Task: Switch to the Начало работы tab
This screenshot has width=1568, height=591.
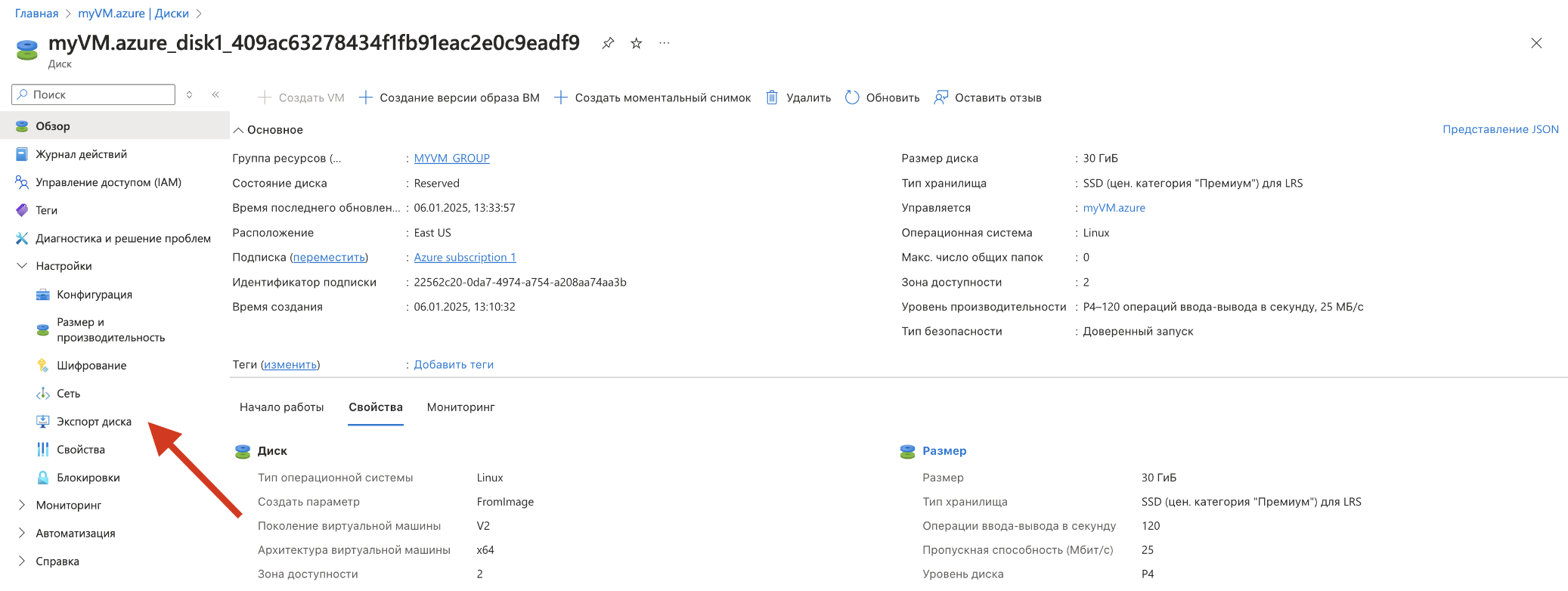Action: click(281, 407)
